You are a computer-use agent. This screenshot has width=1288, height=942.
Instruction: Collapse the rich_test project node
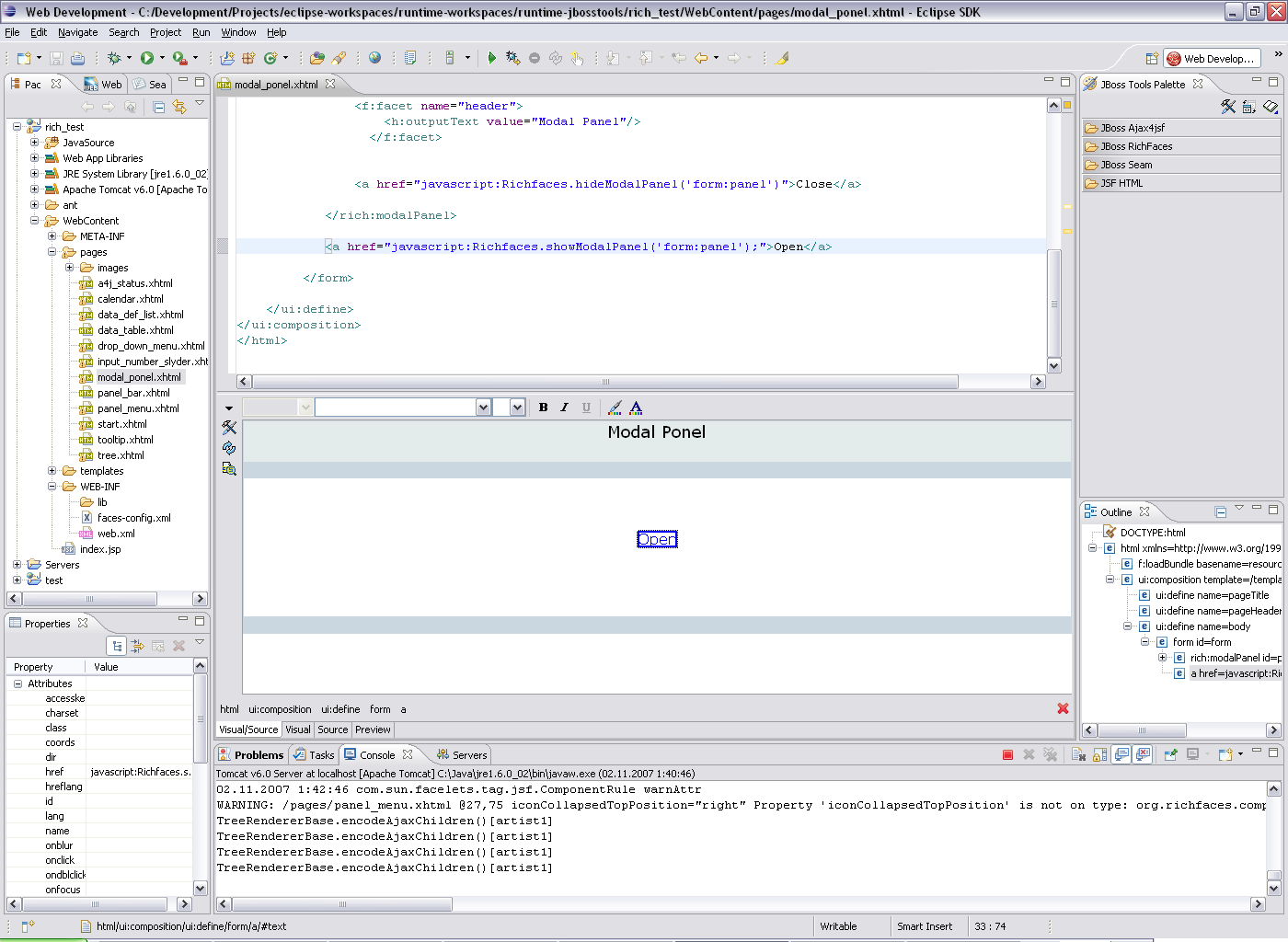(17, 127)
